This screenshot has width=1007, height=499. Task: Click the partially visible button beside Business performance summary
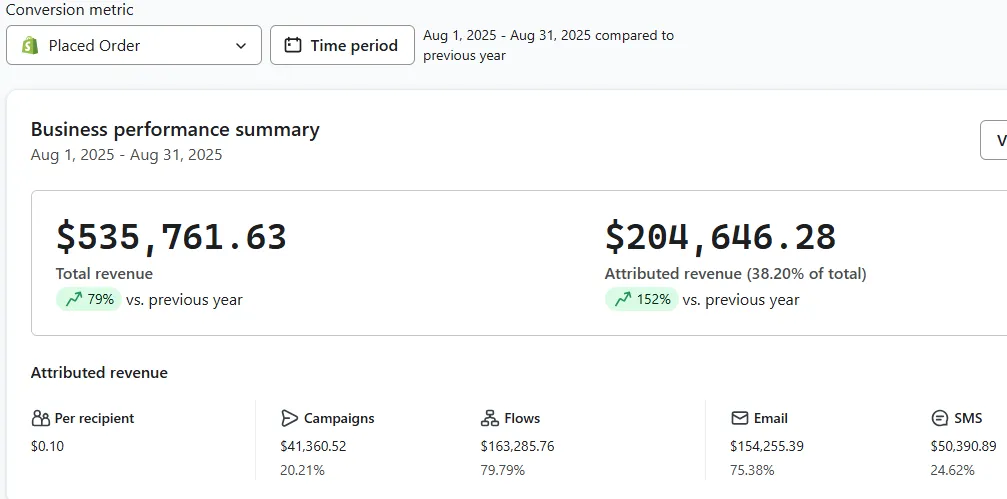point(995,140)
